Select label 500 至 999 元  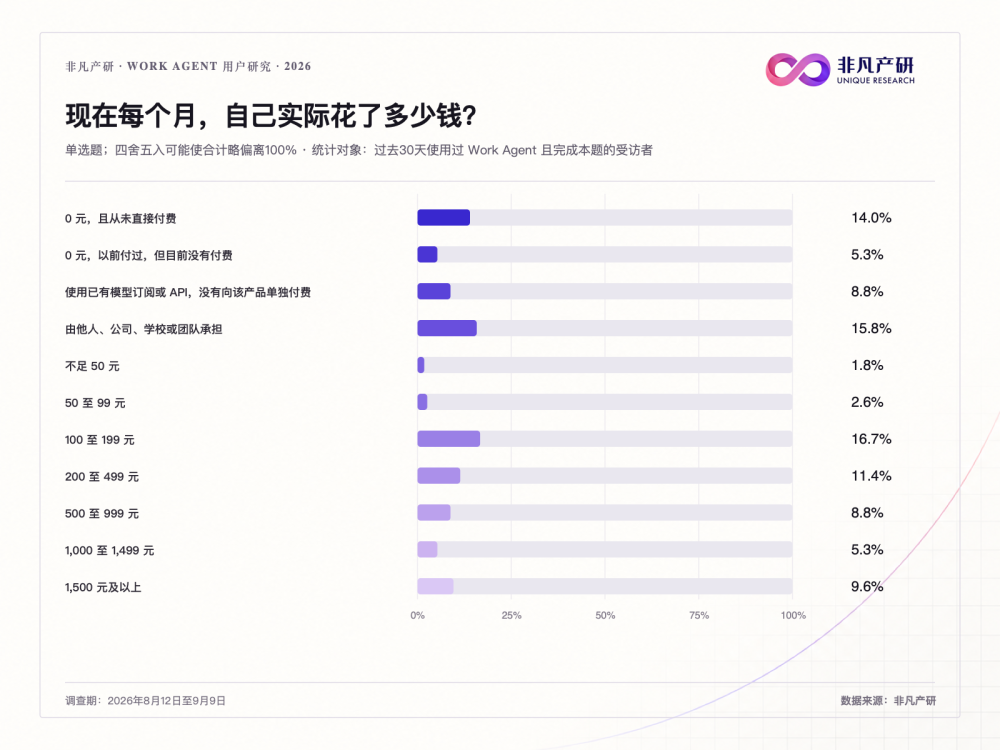101,514
